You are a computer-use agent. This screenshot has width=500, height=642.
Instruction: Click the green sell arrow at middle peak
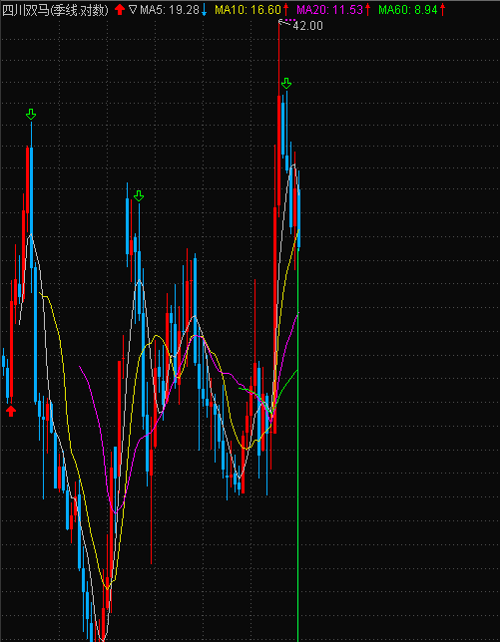(x=139, y=196)
